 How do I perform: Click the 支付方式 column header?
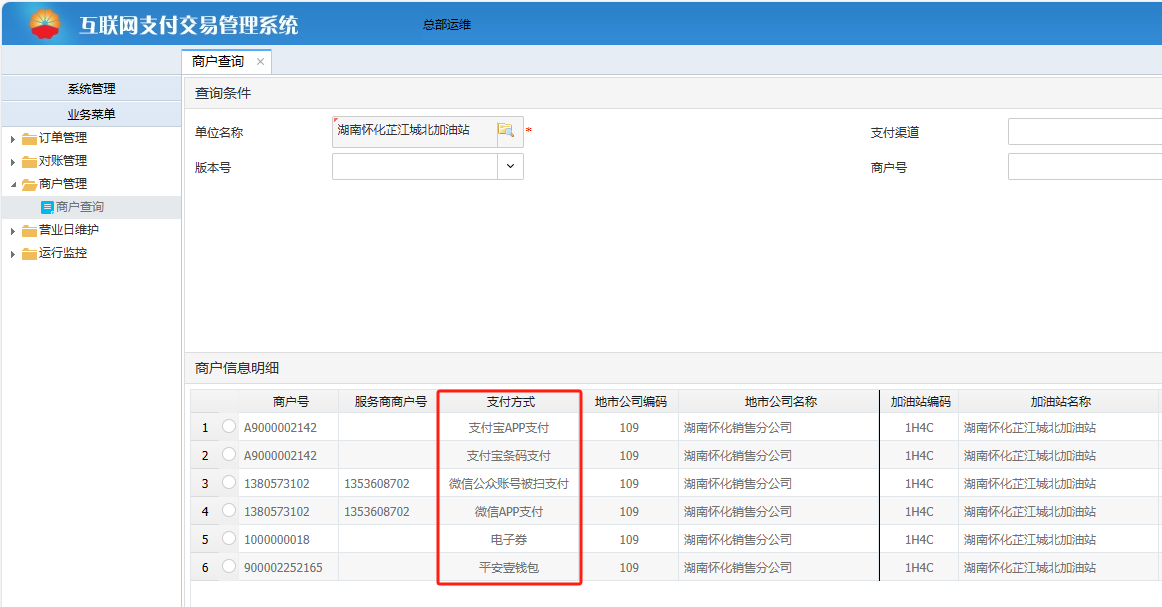(510, 402)
